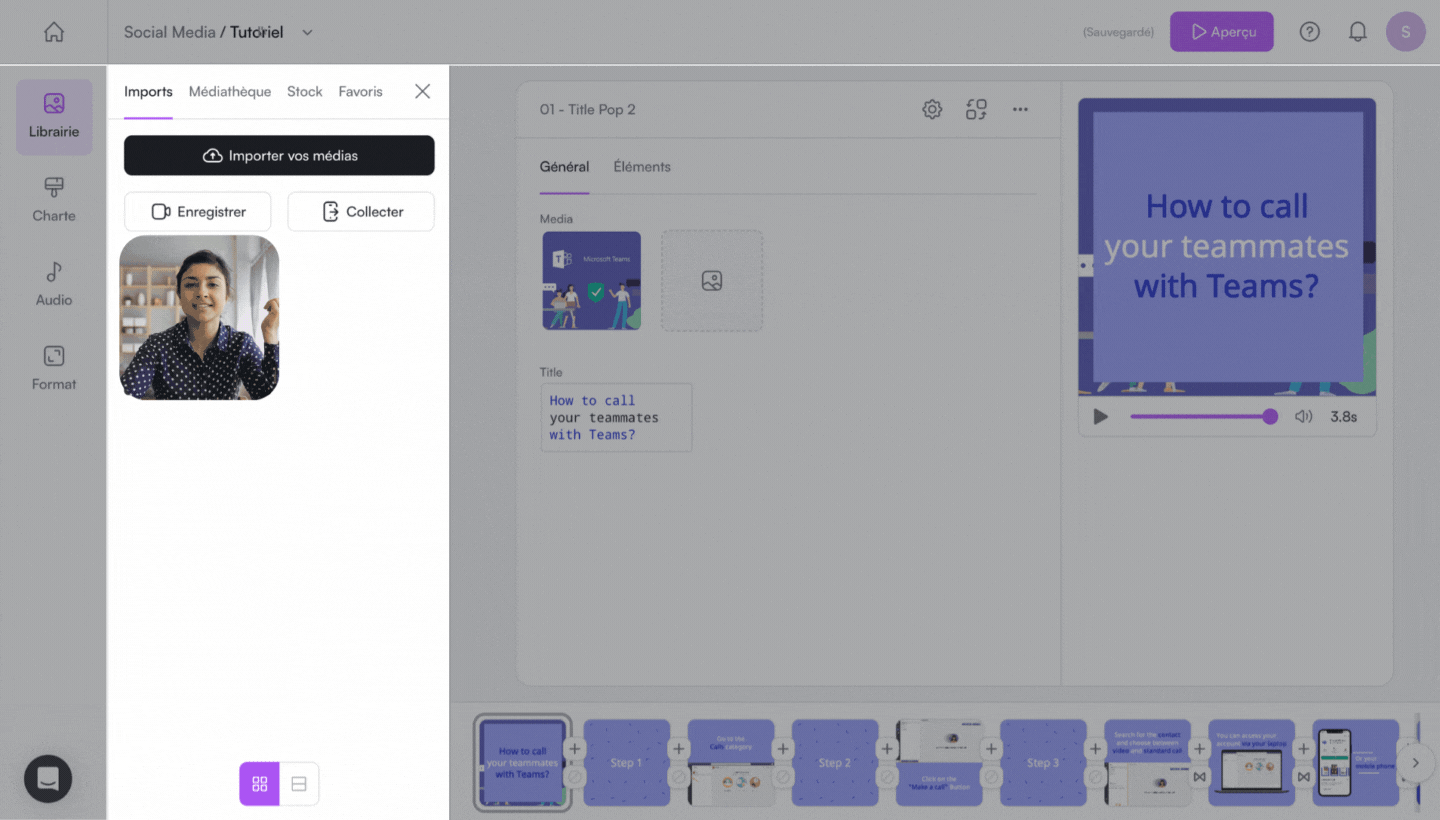Image resolution: width=1440 pixels, height=820 pixels.
Task: Select the Step 3 scene in timeline
Action: pos(1043,762)
